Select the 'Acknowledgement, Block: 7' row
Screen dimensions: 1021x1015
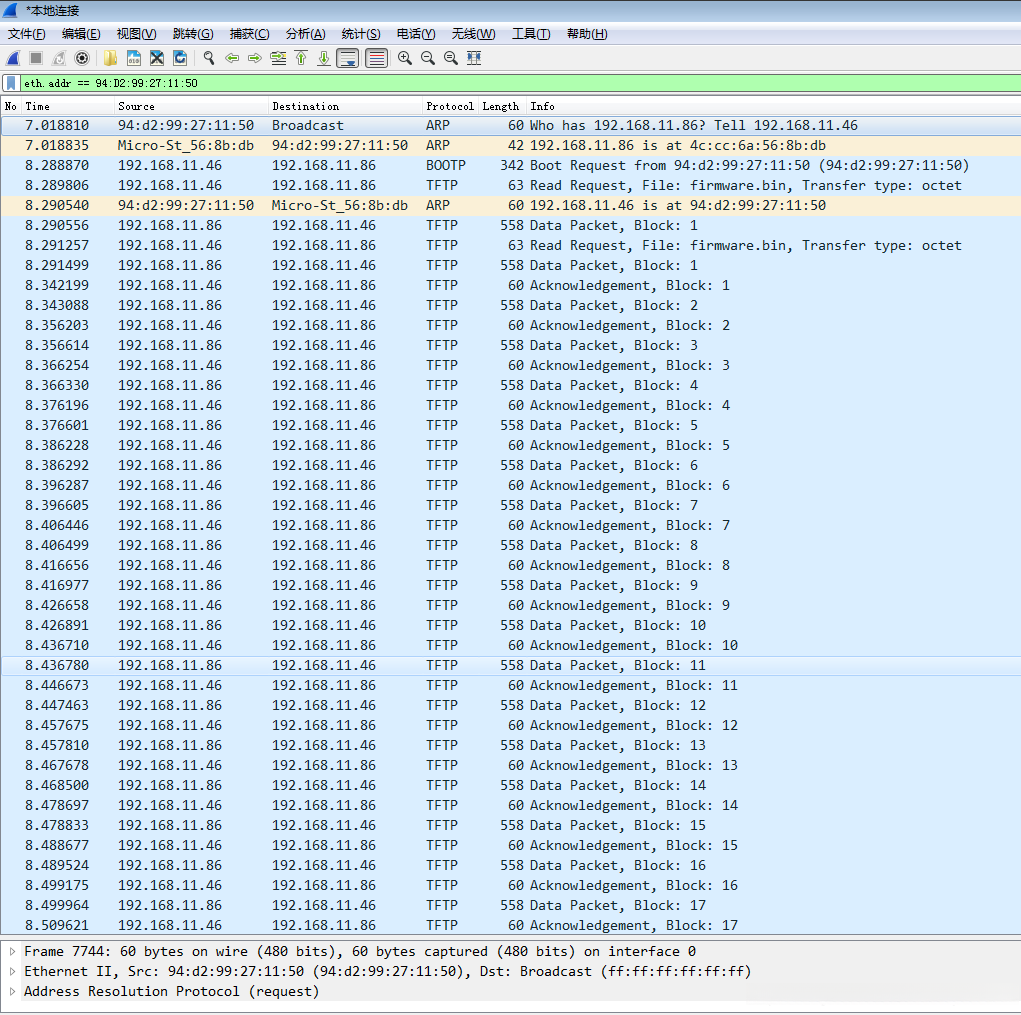point(510,525)
